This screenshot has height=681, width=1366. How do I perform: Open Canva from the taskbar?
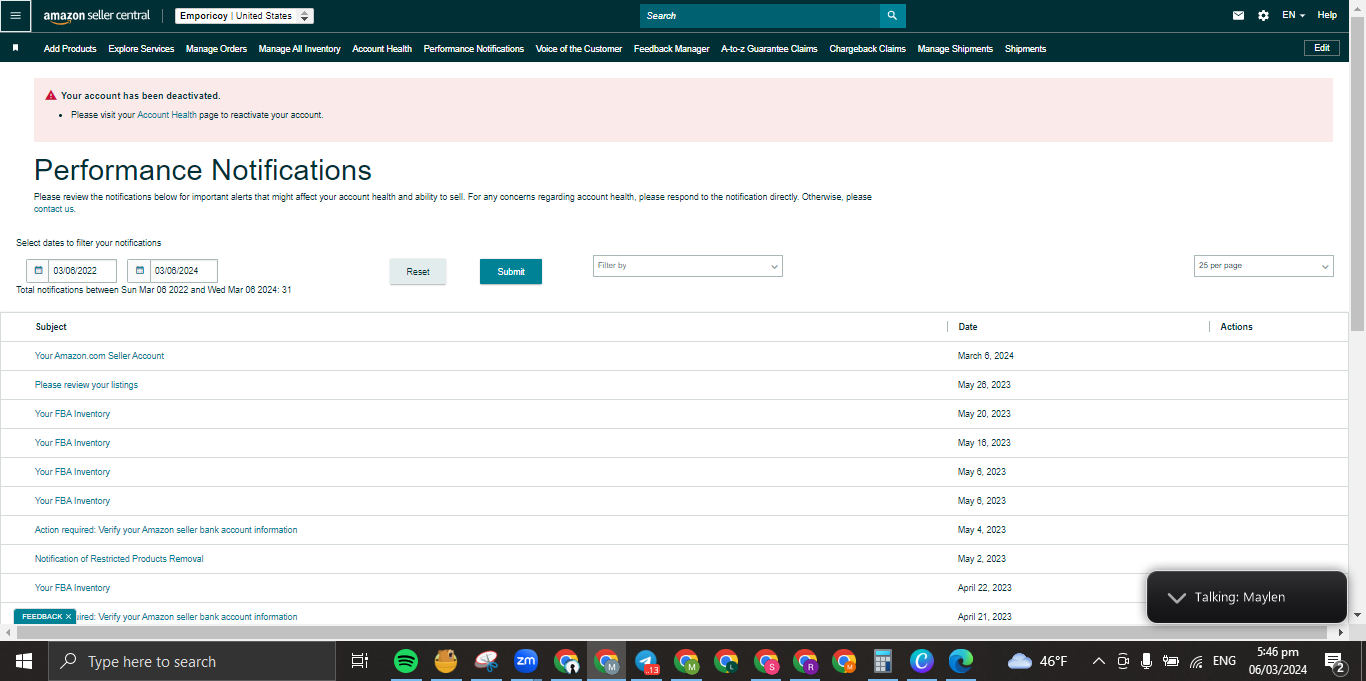tap(922, 661)
